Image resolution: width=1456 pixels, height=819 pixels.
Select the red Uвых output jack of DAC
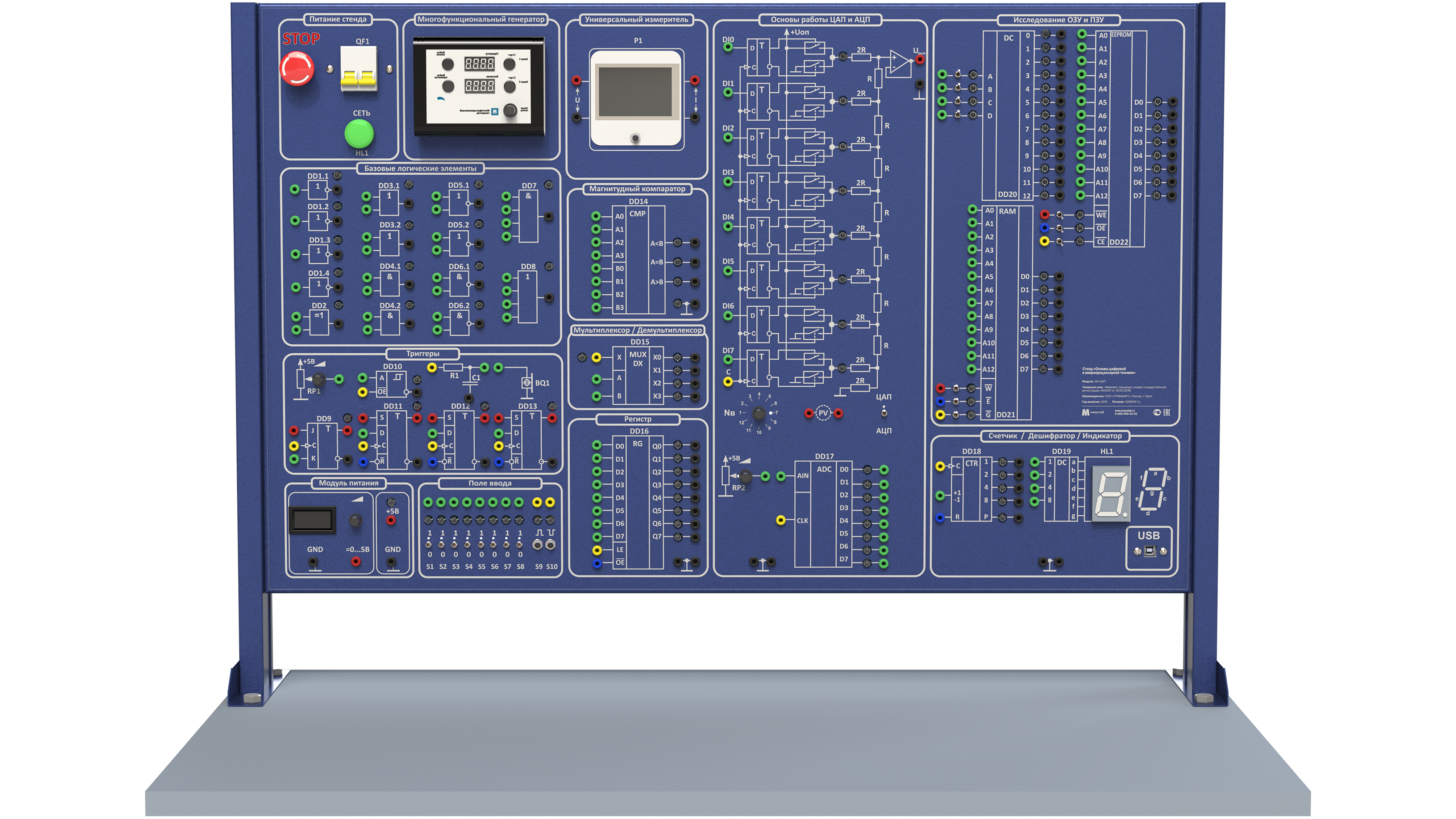coord(920,59)
